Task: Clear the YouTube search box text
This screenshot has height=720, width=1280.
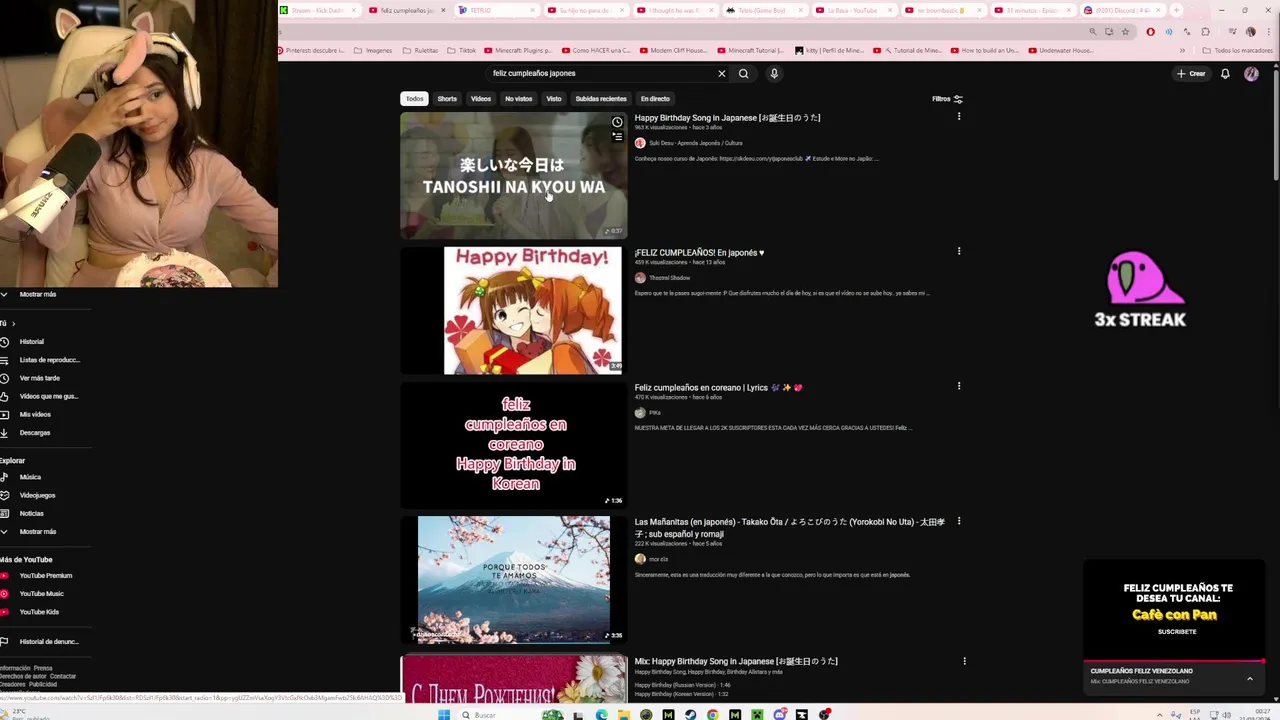Action: coord(721,73)
